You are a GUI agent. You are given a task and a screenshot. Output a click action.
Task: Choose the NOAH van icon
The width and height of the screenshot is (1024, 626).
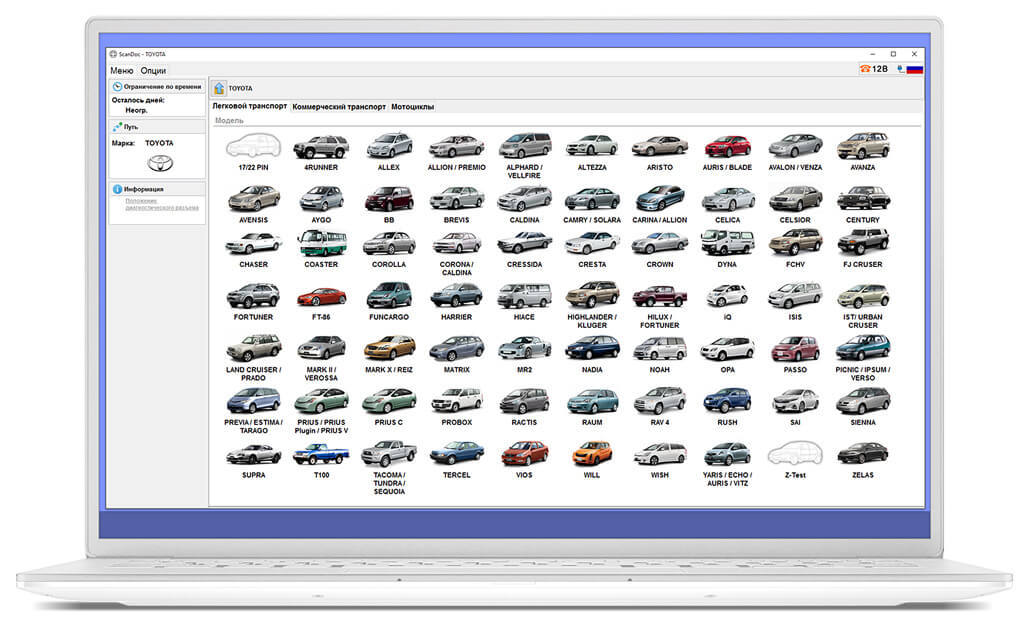tap(660, 349)
